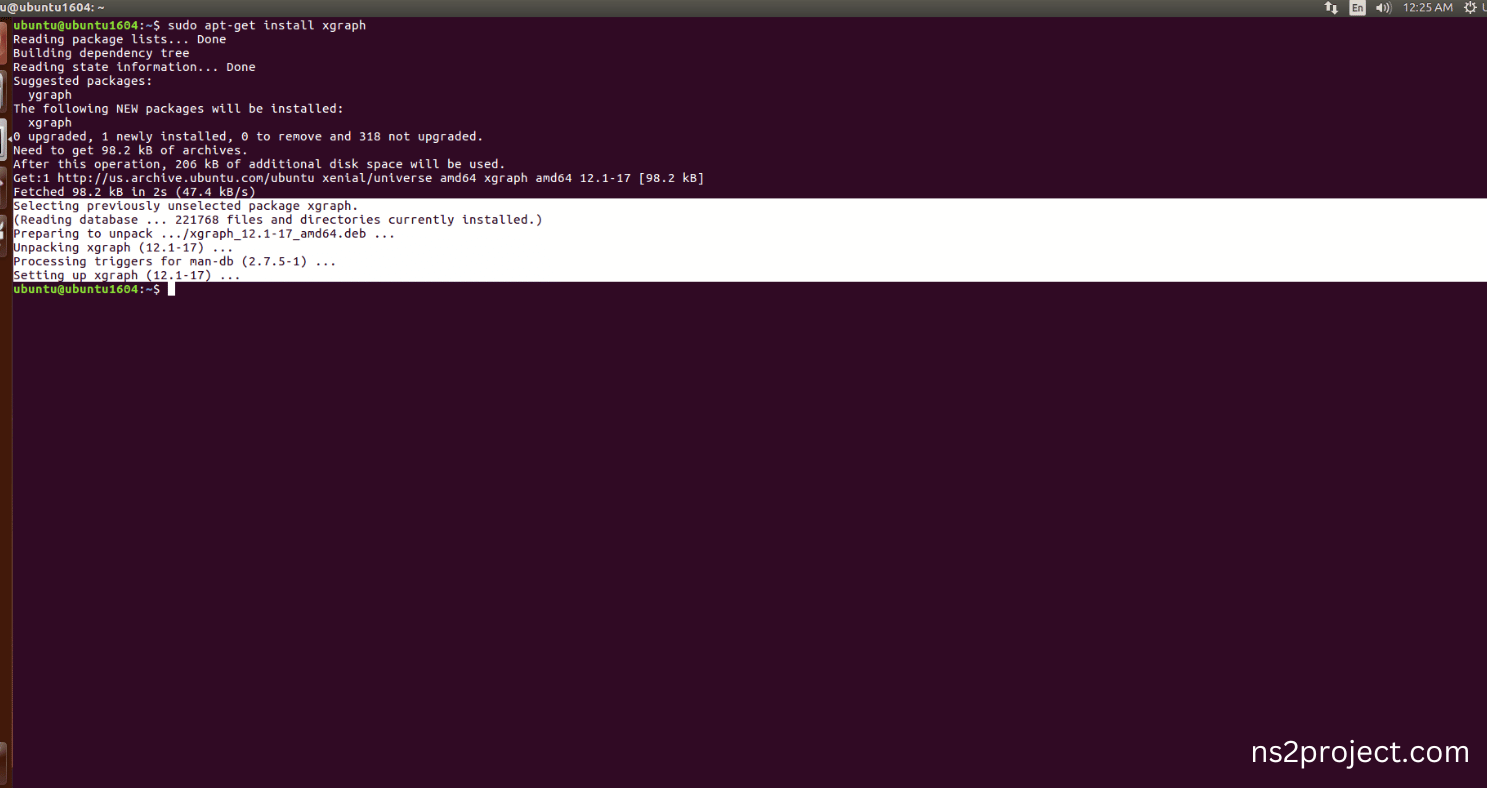The height and width of the screenshot is (788, 1487).
Task: Click the 'sudo apt-get install xgraph' command text
Action: click(267, 25)
